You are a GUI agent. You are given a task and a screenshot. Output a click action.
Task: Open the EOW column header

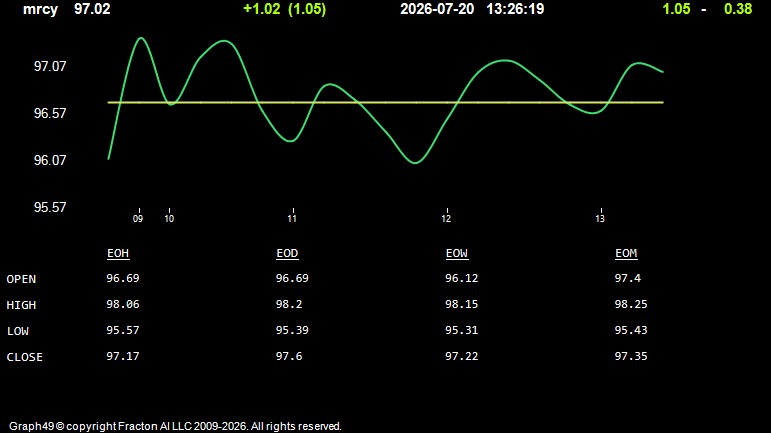[457, 253]
